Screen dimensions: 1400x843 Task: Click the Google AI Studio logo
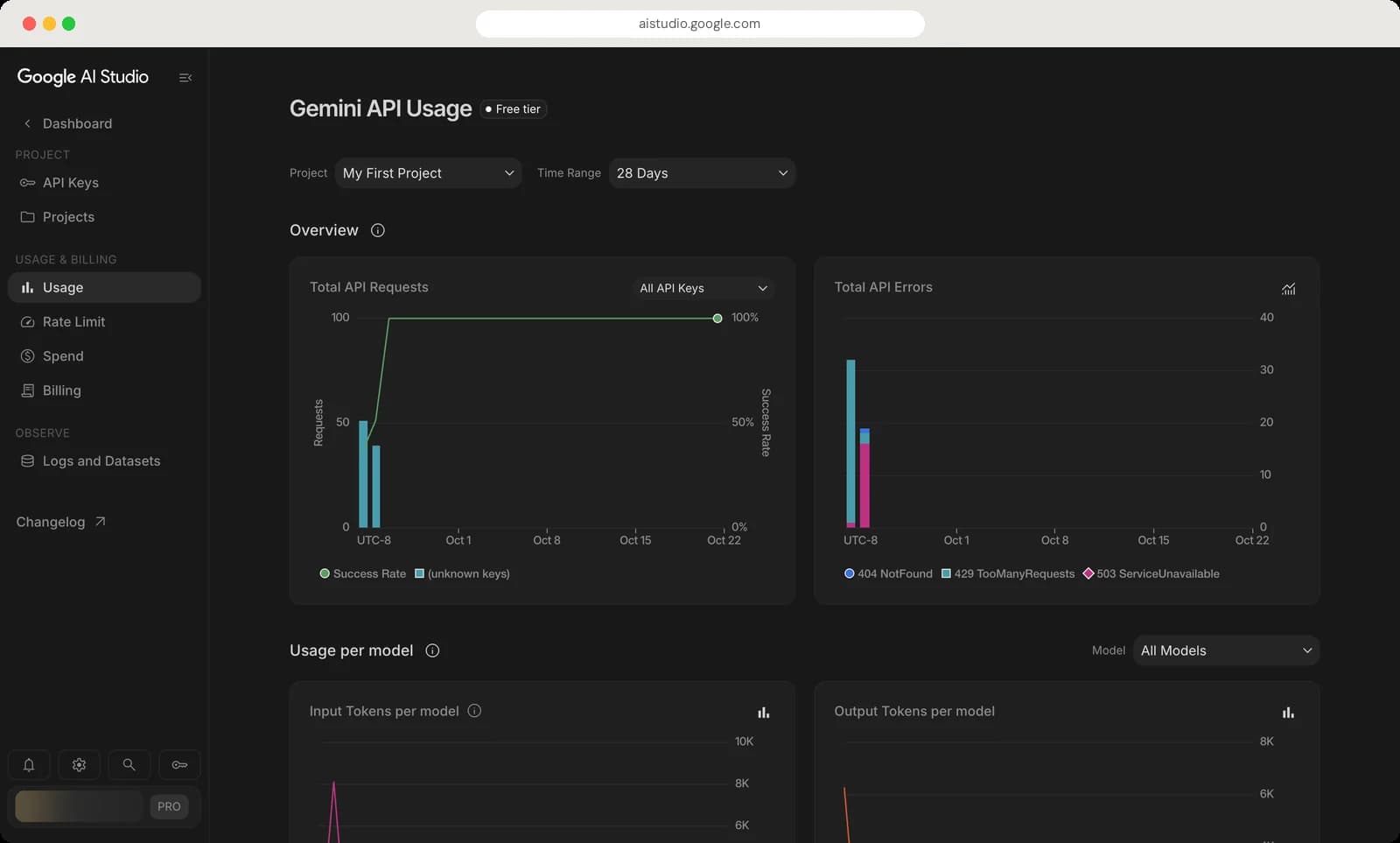pos(83,77)
